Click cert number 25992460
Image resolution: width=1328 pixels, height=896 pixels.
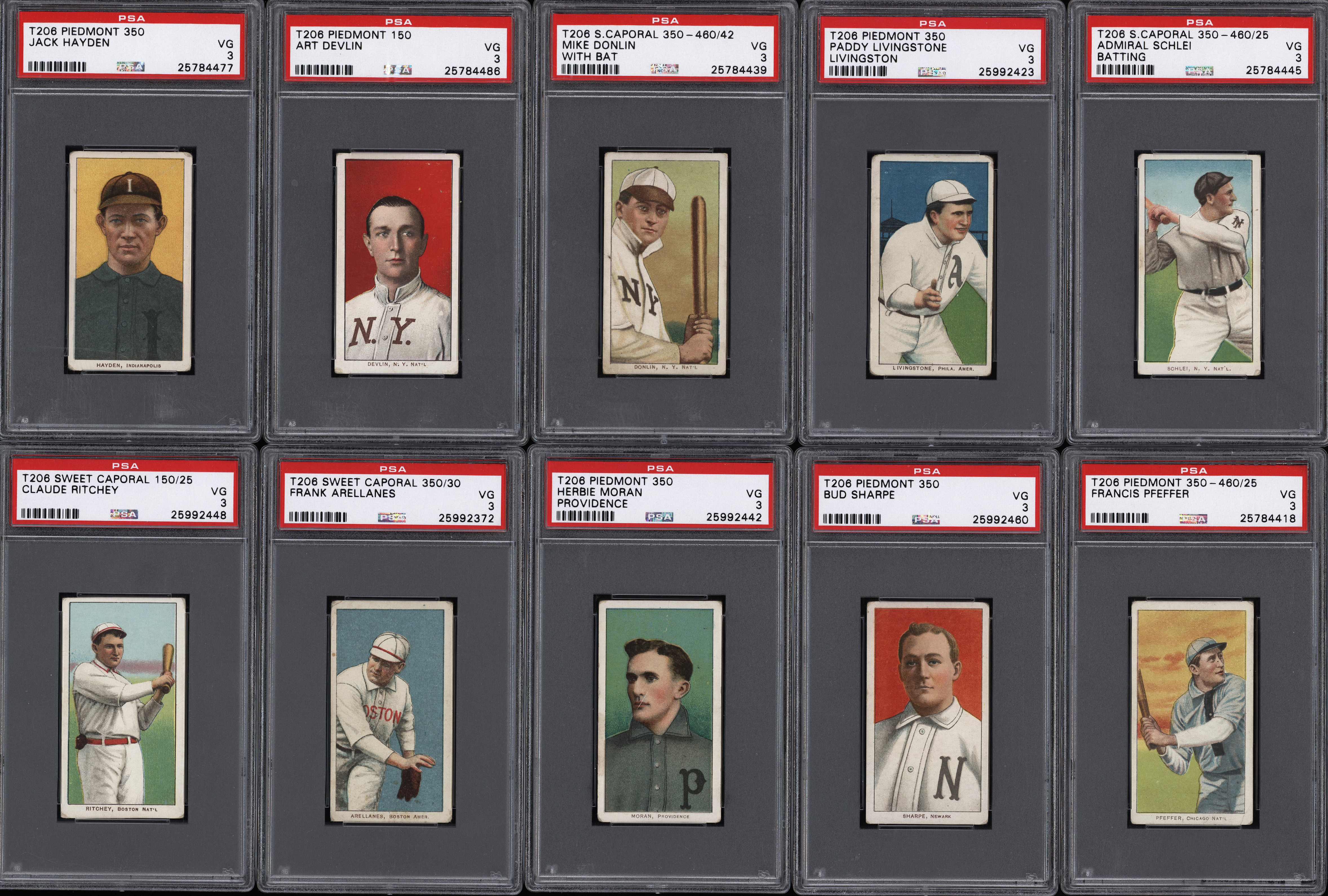pyautogui.click(x=1001, y=520)
